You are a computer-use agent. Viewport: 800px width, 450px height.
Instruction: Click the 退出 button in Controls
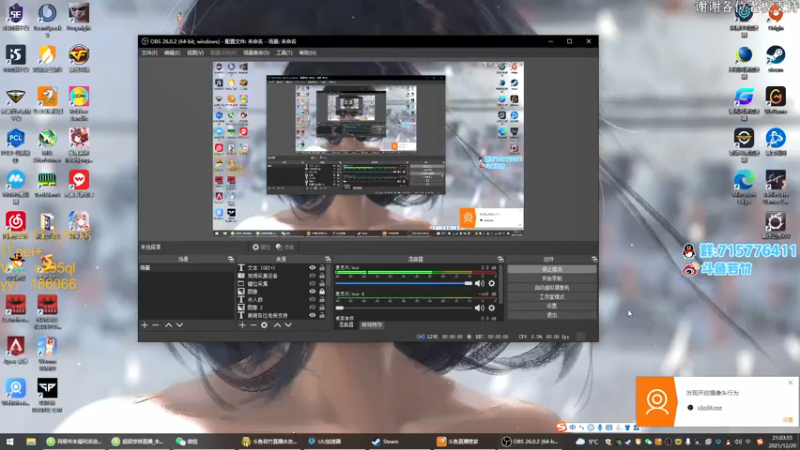coord(552,315)
